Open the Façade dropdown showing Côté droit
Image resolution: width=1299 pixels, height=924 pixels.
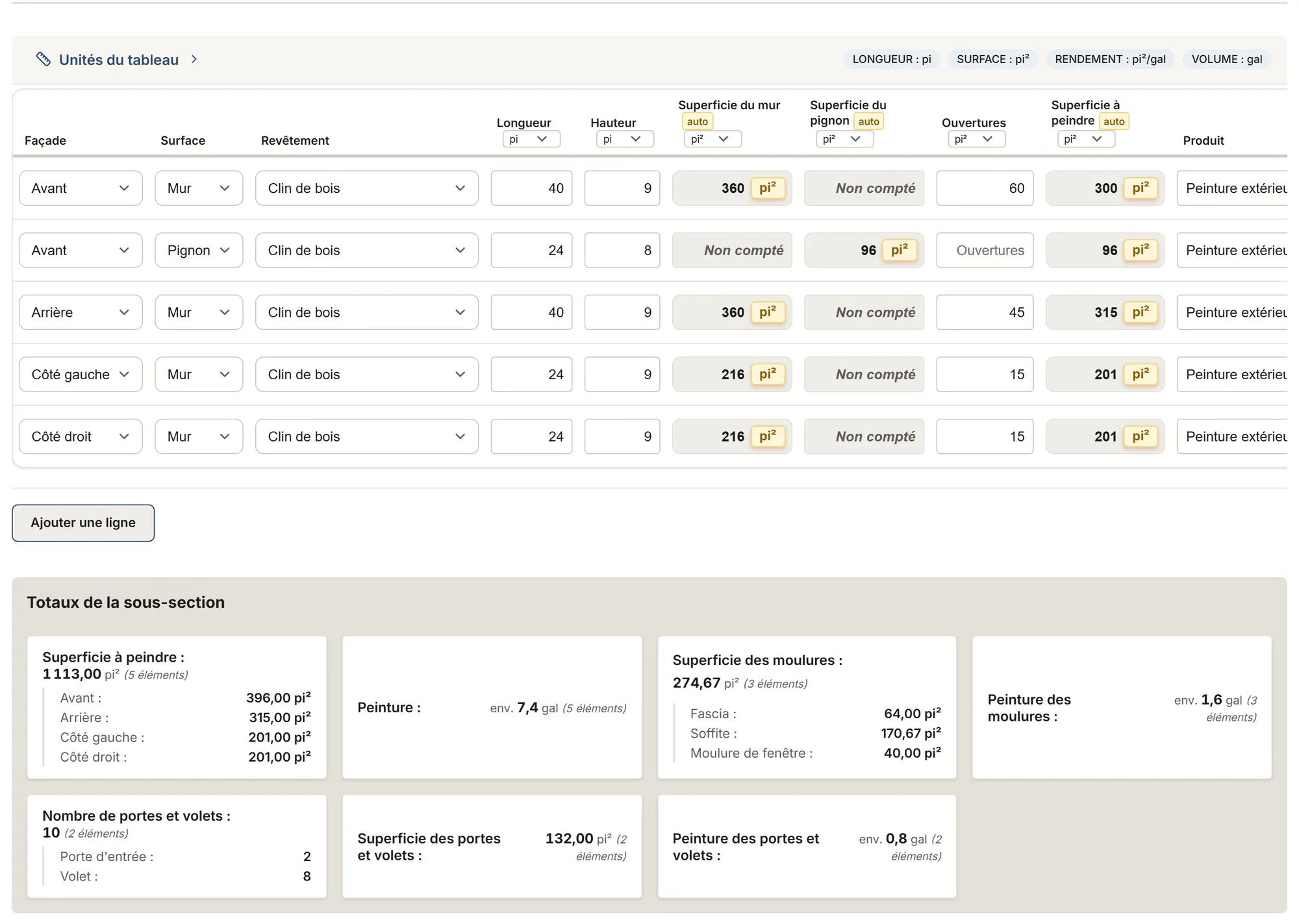(81, 436)
